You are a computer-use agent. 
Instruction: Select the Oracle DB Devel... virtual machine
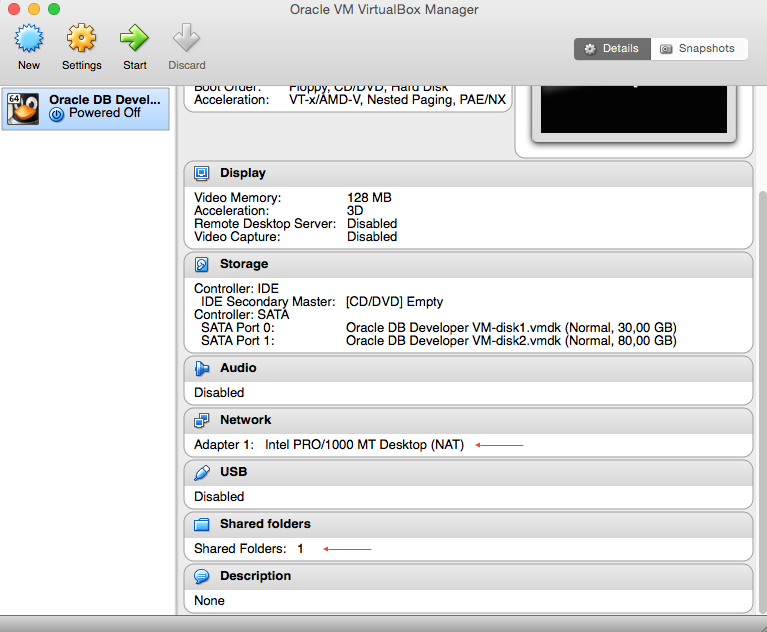pyautogui.click(x=86, y=109)
